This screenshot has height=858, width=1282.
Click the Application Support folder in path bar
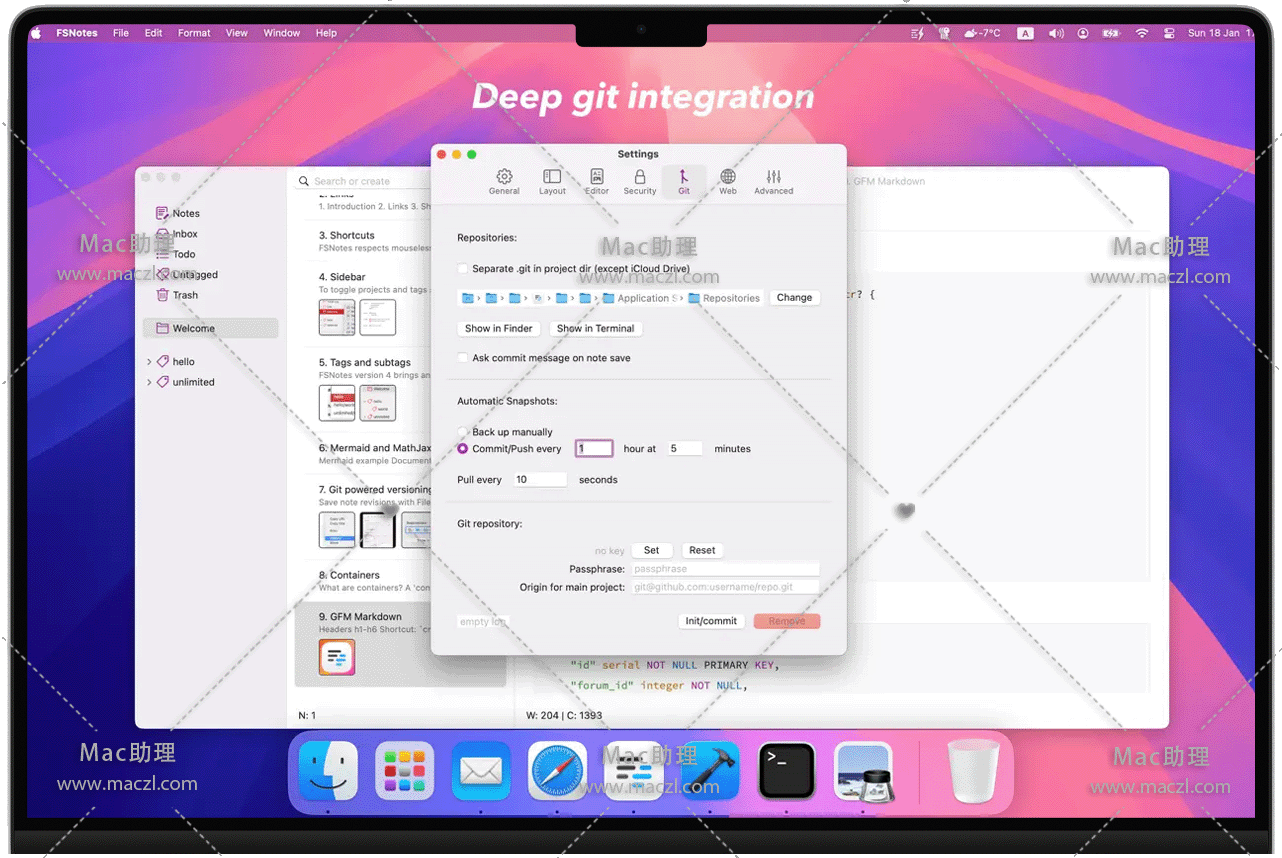tap(640, 298)
